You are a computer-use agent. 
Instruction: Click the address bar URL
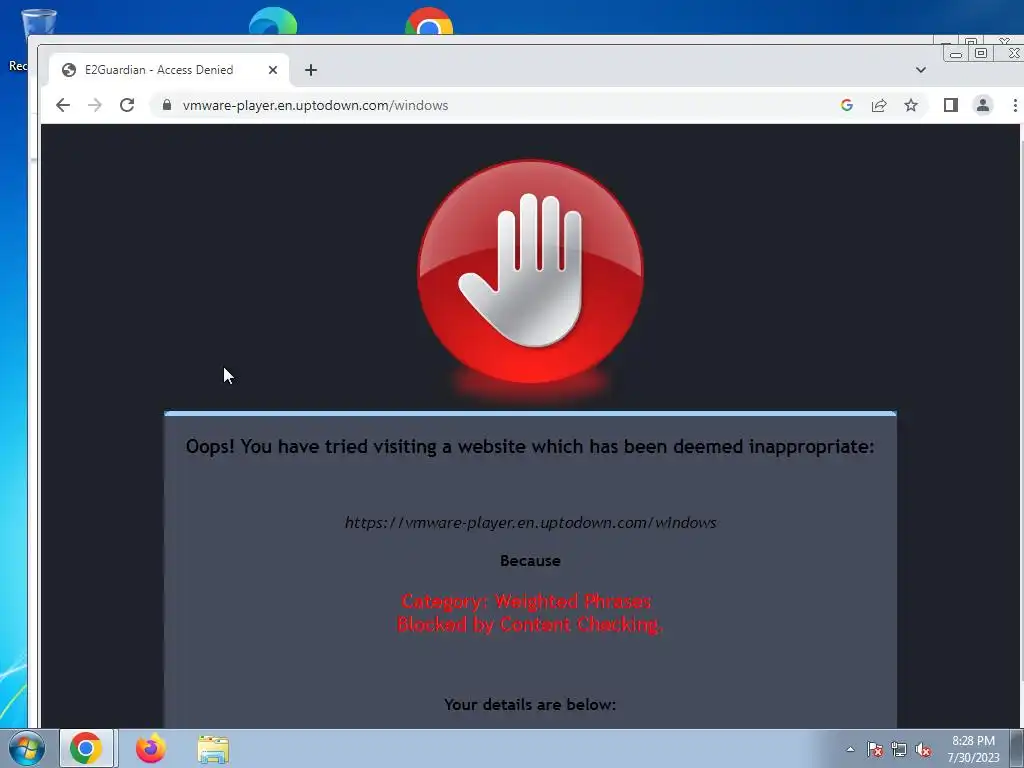tap(315, 105)
